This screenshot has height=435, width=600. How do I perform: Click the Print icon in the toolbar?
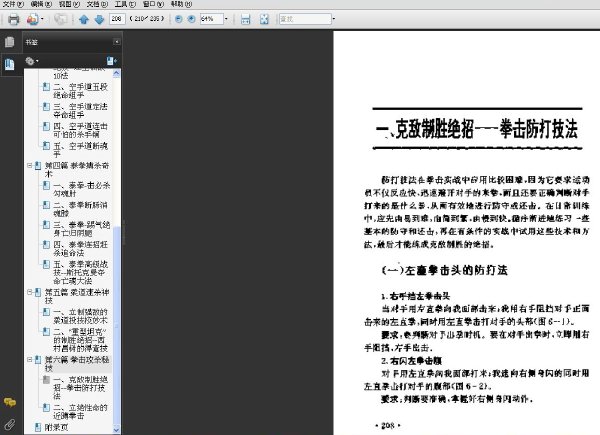click(14, 19)
